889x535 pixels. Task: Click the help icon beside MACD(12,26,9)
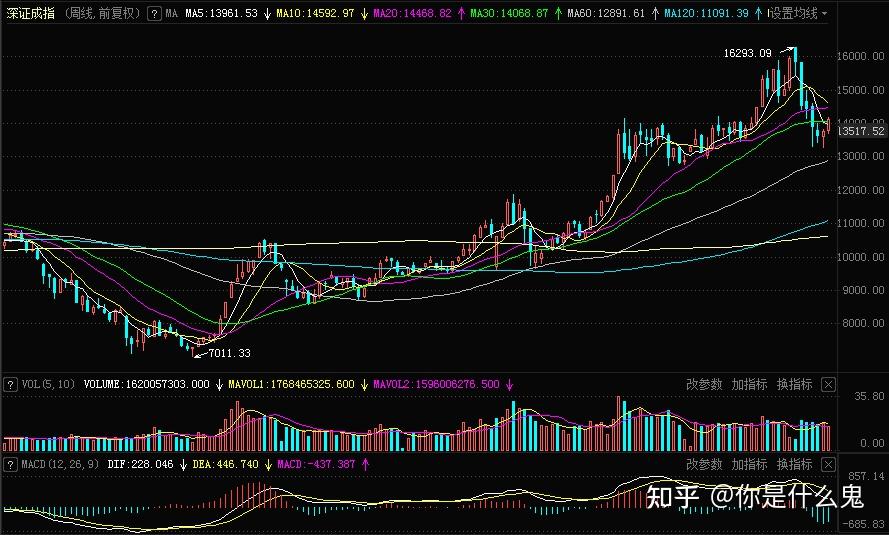tap(10, 465)
